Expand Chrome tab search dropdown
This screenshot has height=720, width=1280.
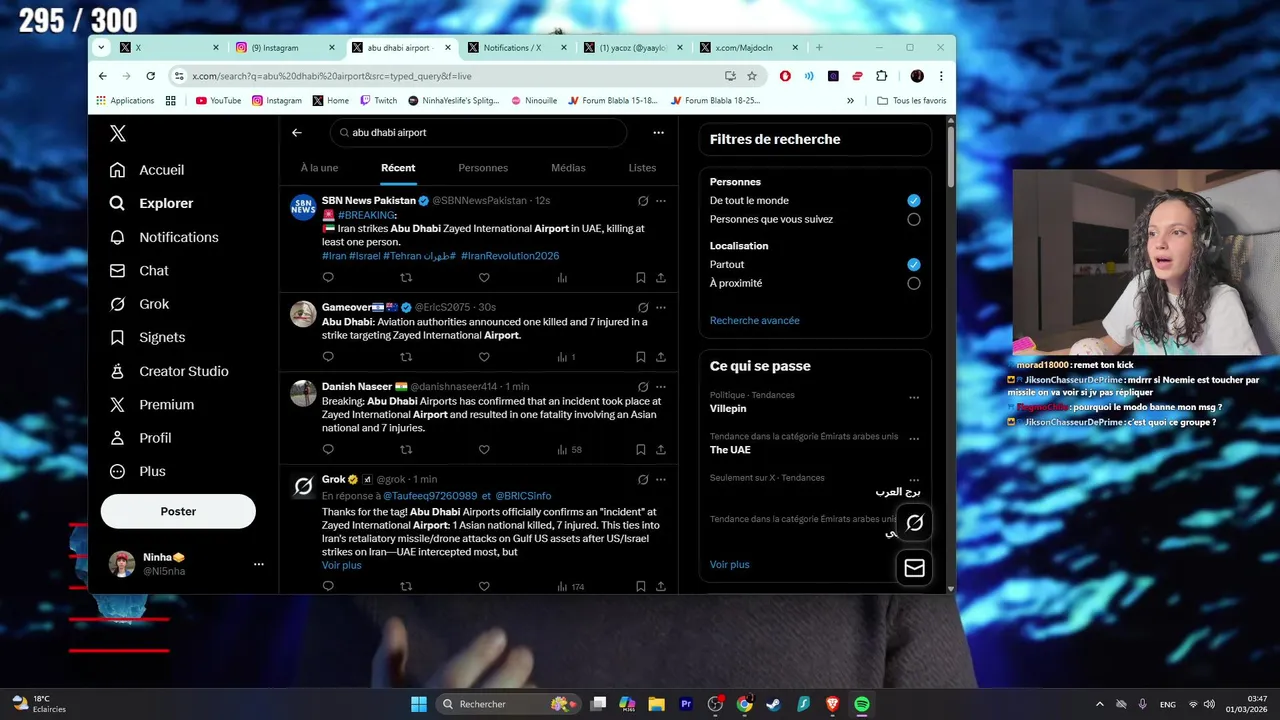(101, 47)
